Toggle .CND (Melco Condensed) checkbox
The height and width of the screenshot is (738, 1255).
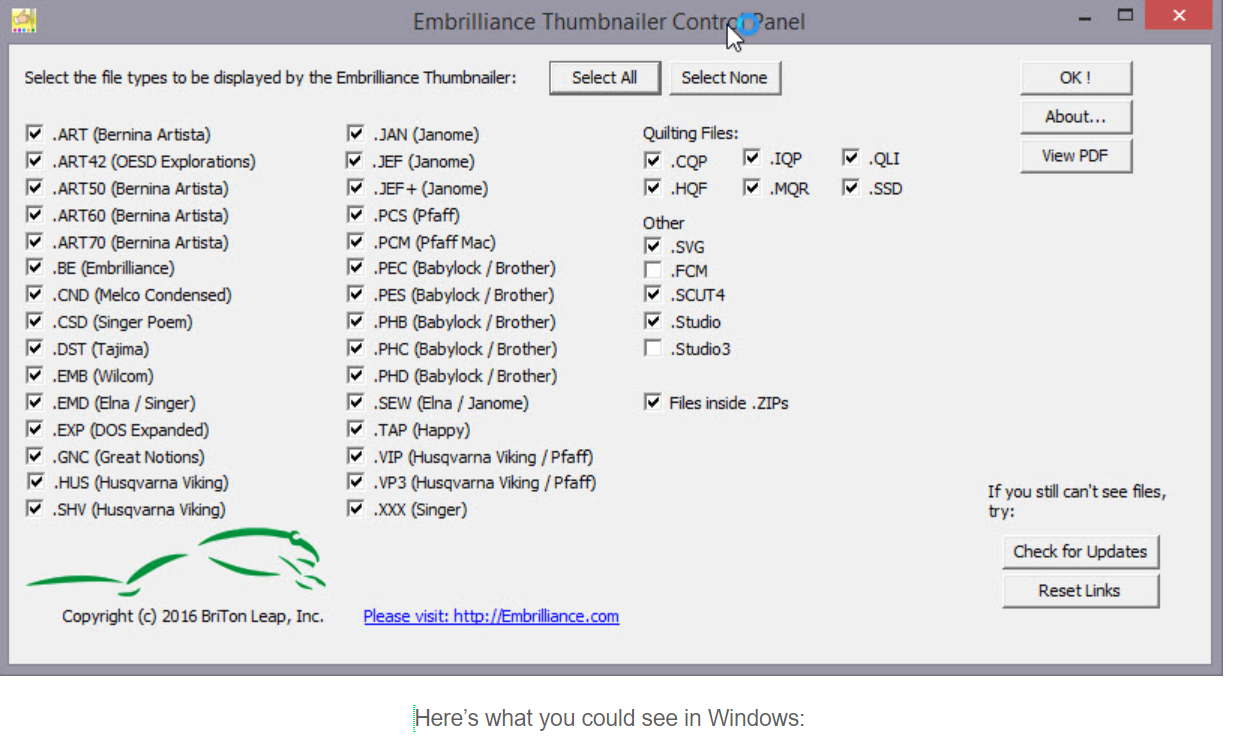(x=36, y=294)
